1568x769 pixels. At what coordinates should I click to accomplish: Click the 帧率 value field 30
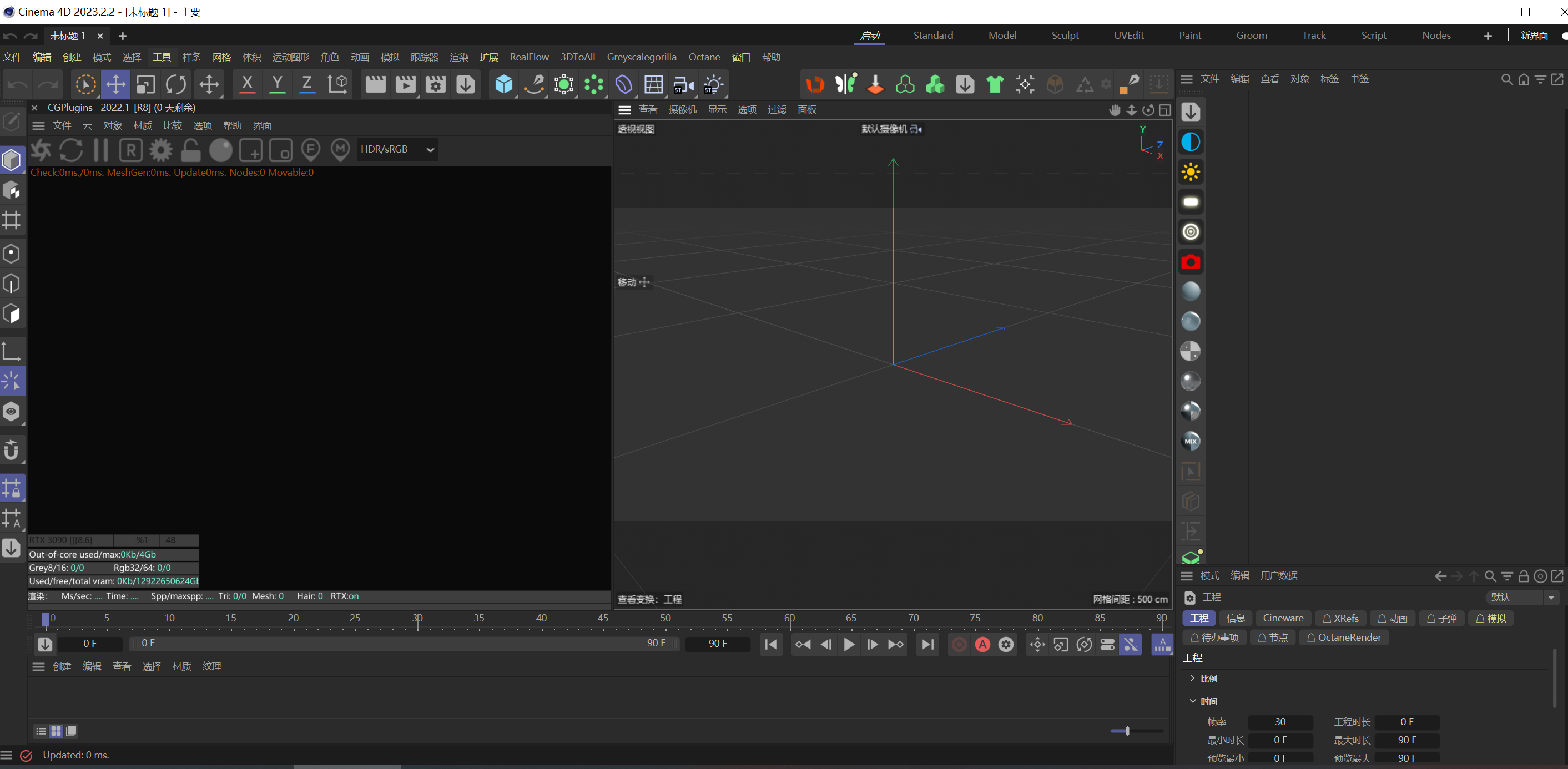(1280, 722)
